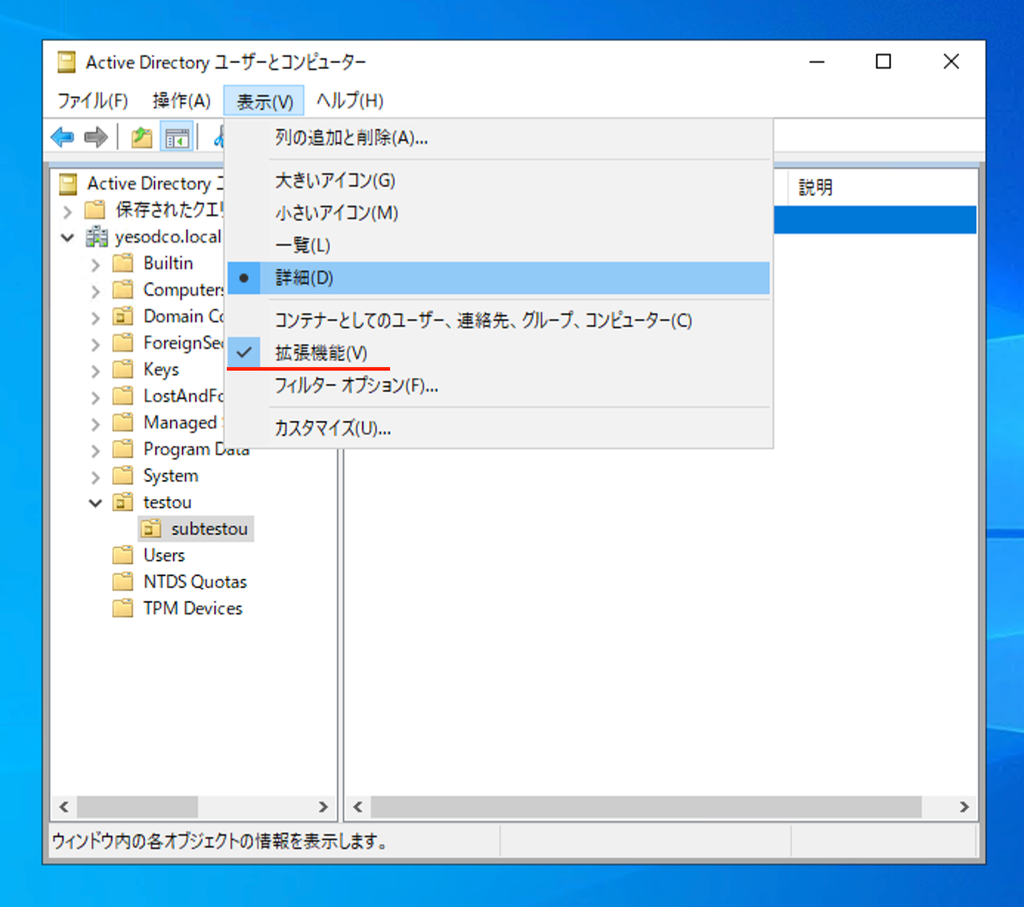The width and height of the screenshot is (1024, 907).
Task: Click the details pane horizontal scrollbar thumb
Action: (646, 807)
